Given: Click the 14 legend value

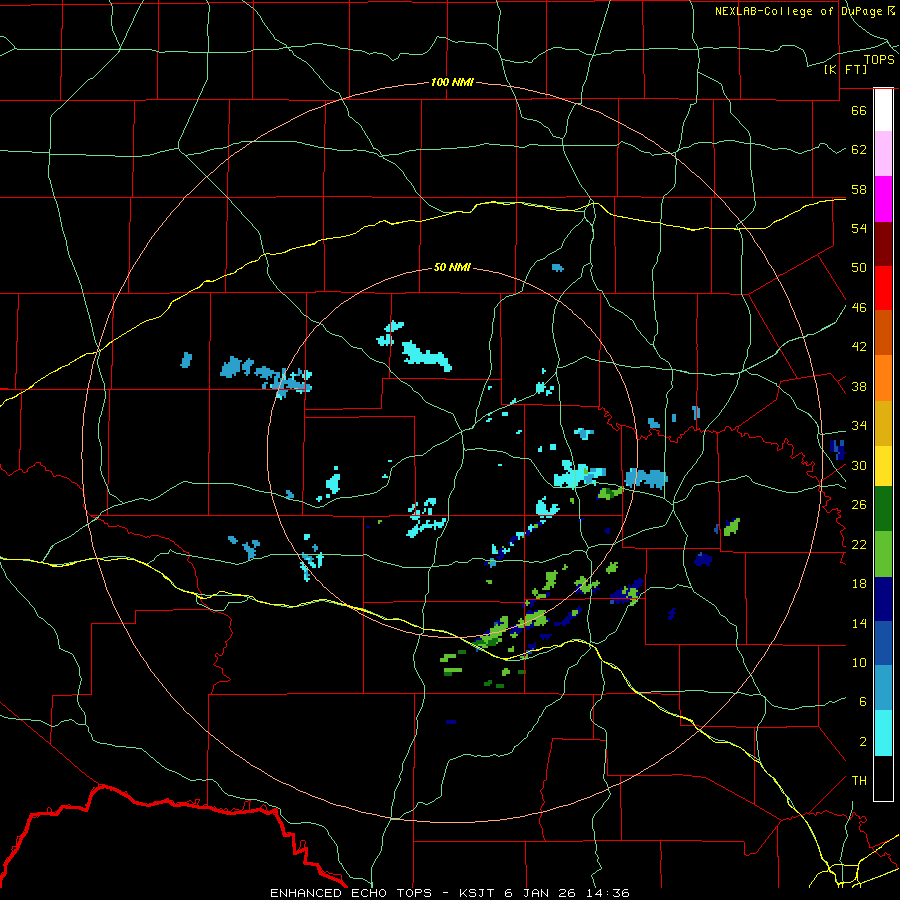Looking at the screenshot, I should point(859,623).
